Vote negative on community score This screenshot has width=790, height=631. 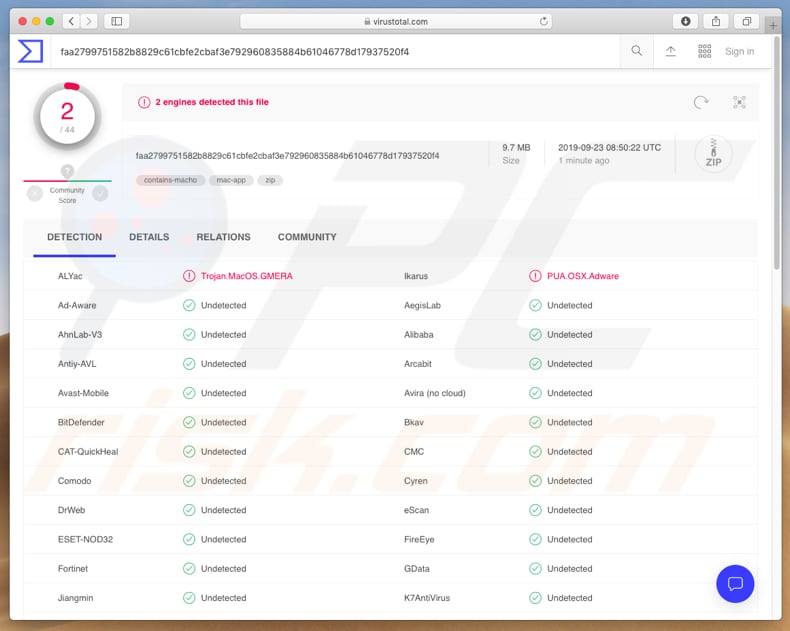35,194
